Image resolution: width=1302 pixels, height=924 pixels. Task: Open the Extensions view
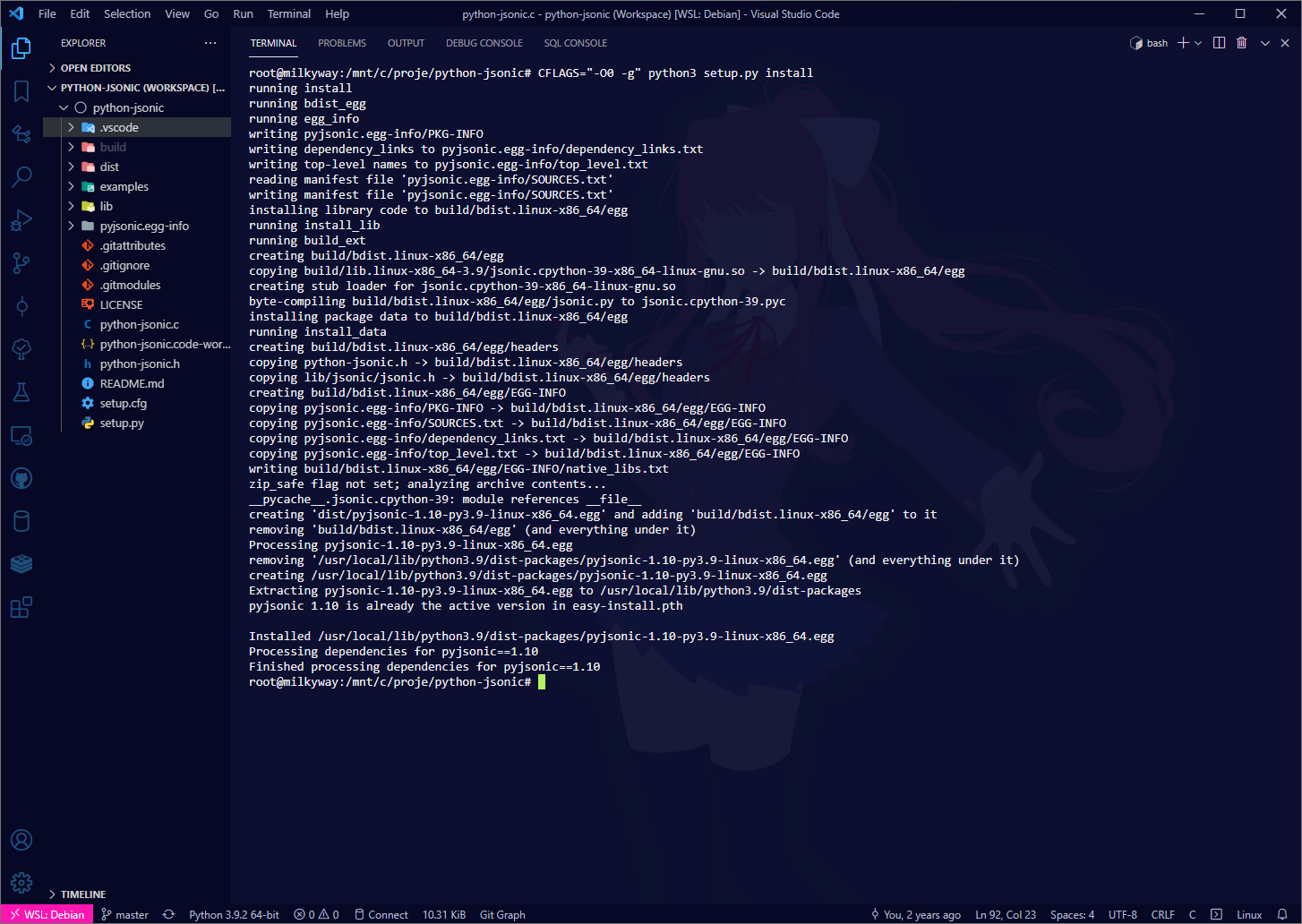click(21, 607)
